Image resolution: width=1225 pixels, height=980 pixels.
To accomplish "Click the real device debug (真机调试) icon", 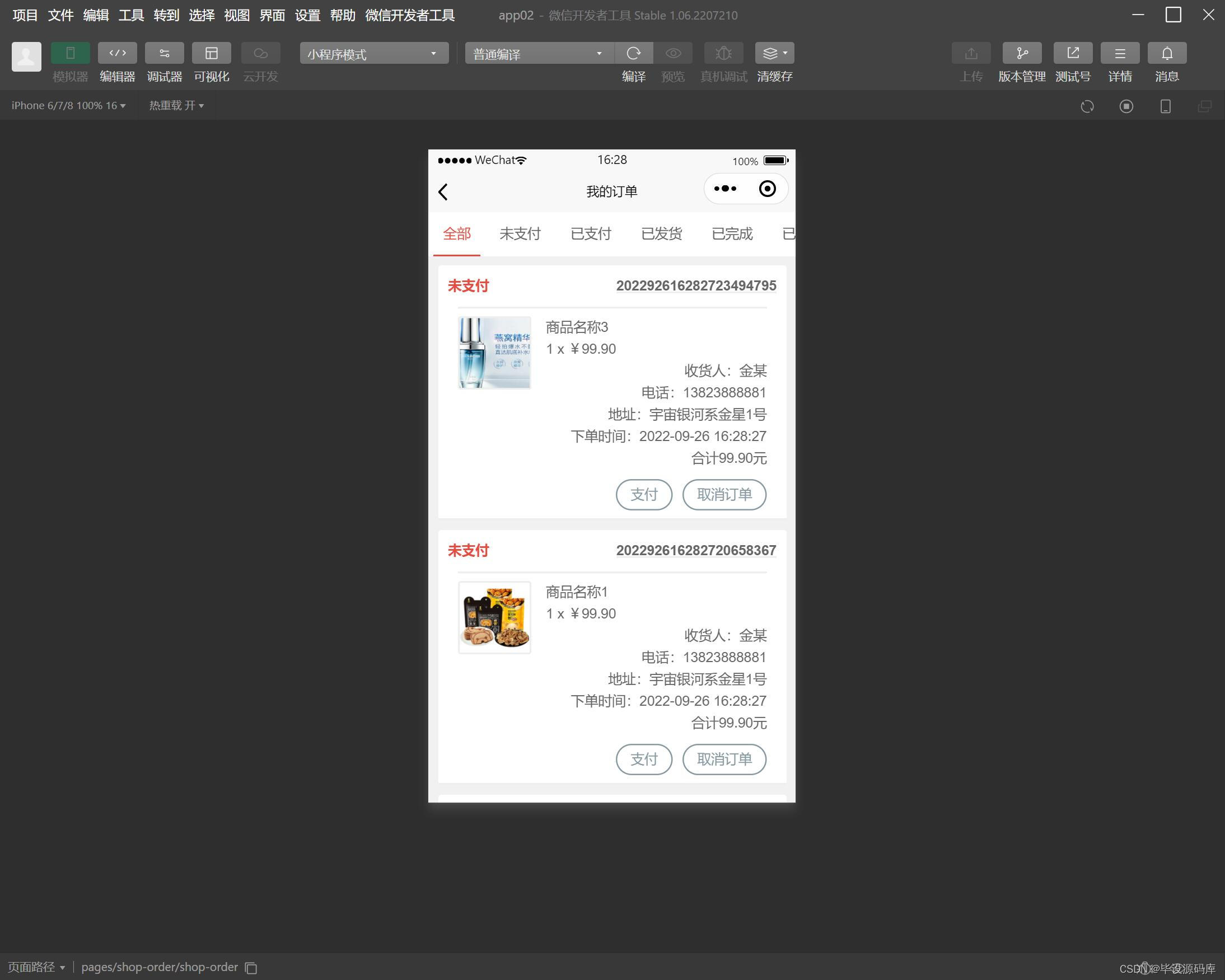I will coord(723,53).
